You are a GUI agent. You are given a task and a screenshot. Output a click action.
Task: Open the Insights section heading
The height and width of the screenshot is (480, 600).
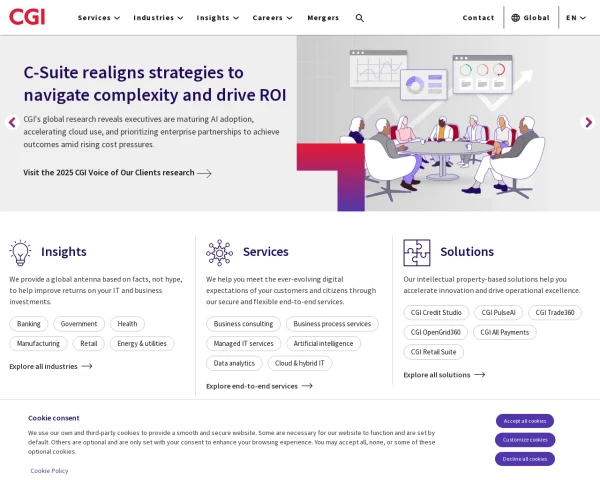pyautogui.click(x=64, y=251)
